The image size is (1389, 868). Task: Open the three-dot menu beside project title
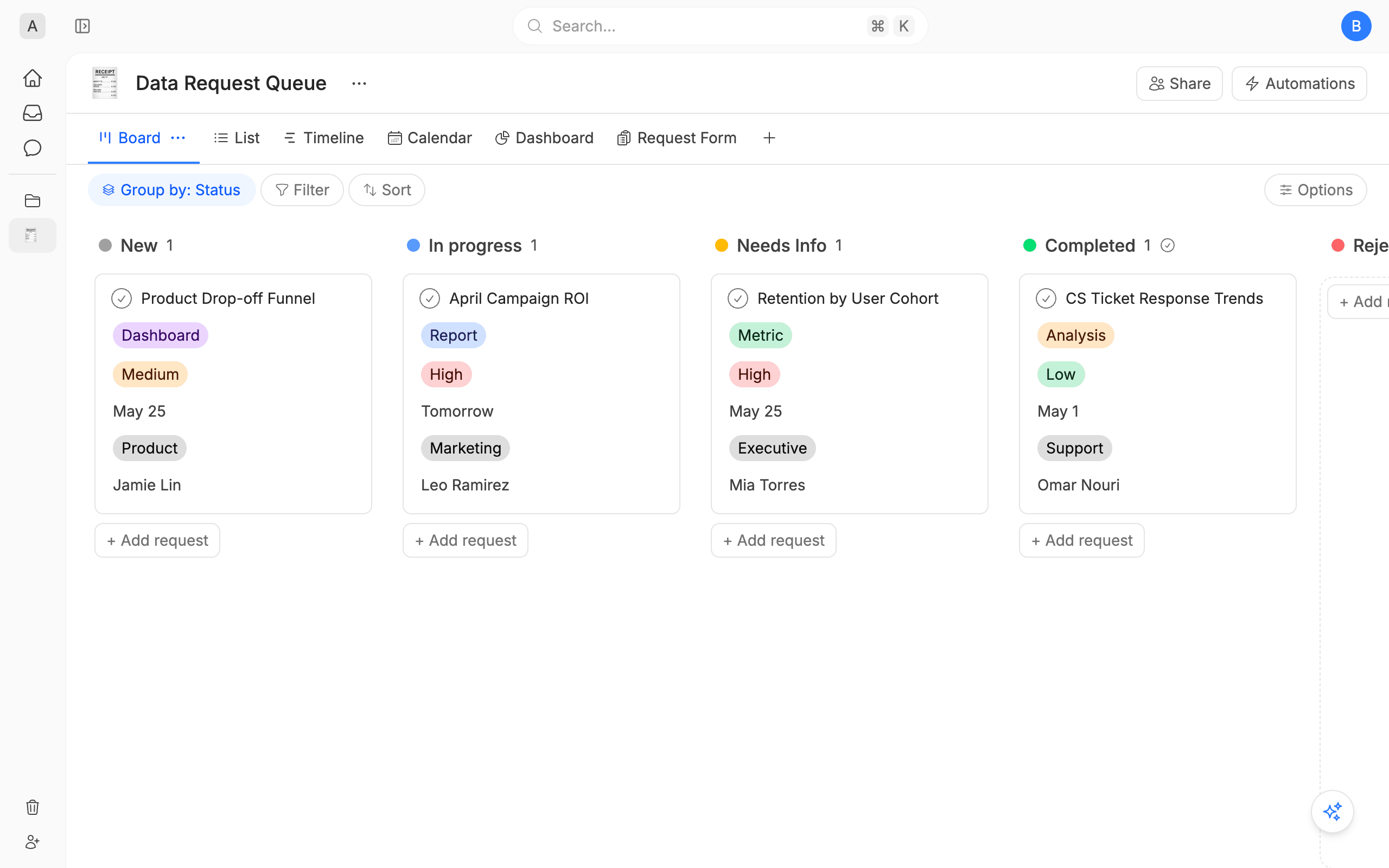[x=359, y=84]
